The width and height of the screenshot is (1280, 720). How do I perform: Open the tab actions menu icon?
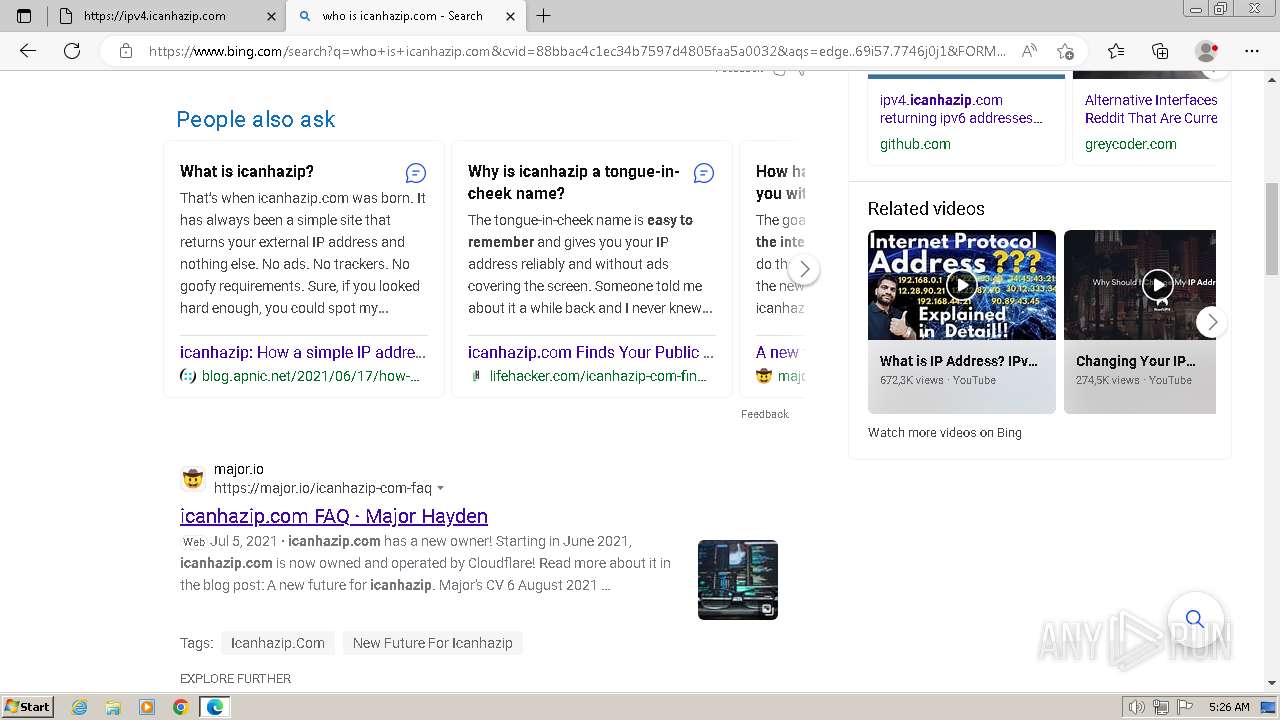pyautogui.click(x=24, y=16)
